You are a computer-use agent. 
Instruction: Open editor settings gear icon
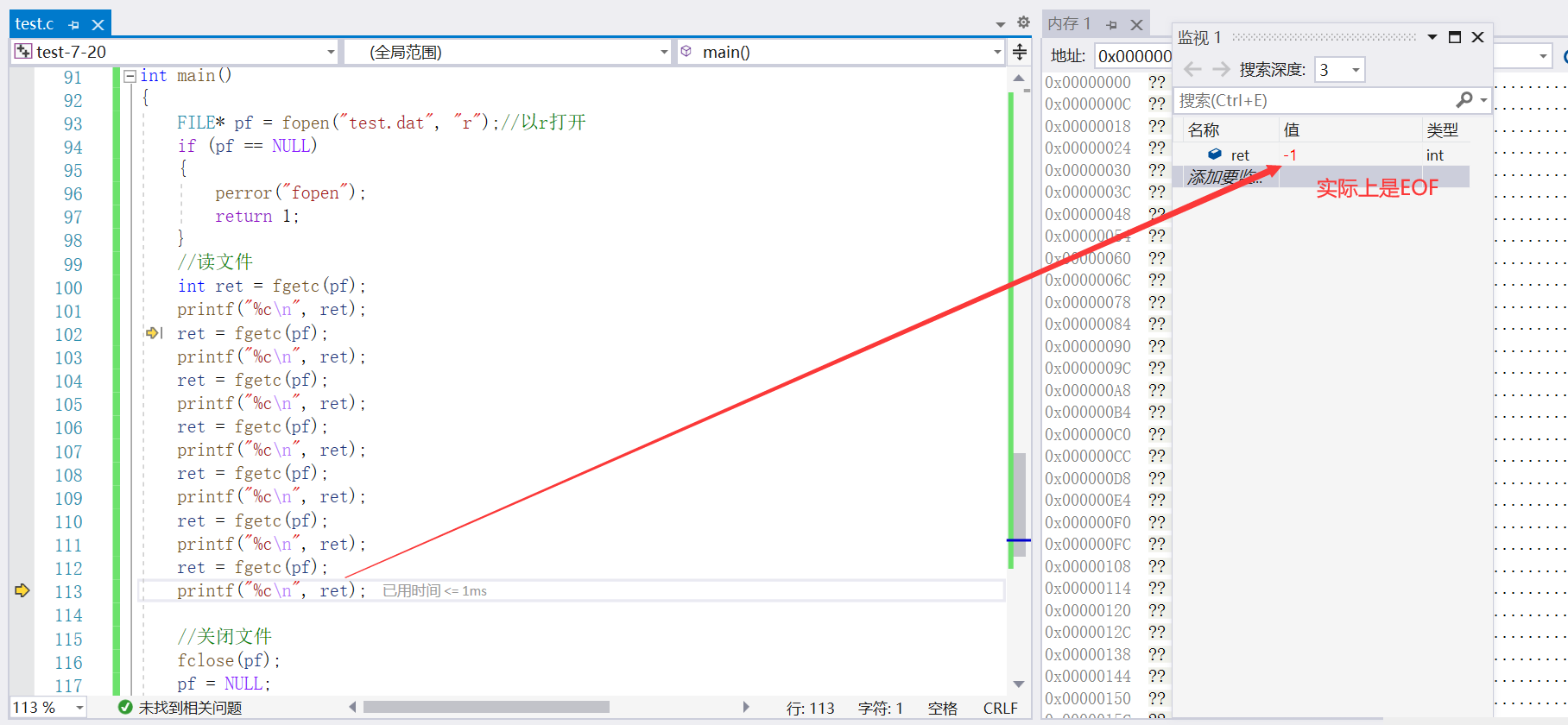pyautogui.click(x=1023, y=22)
